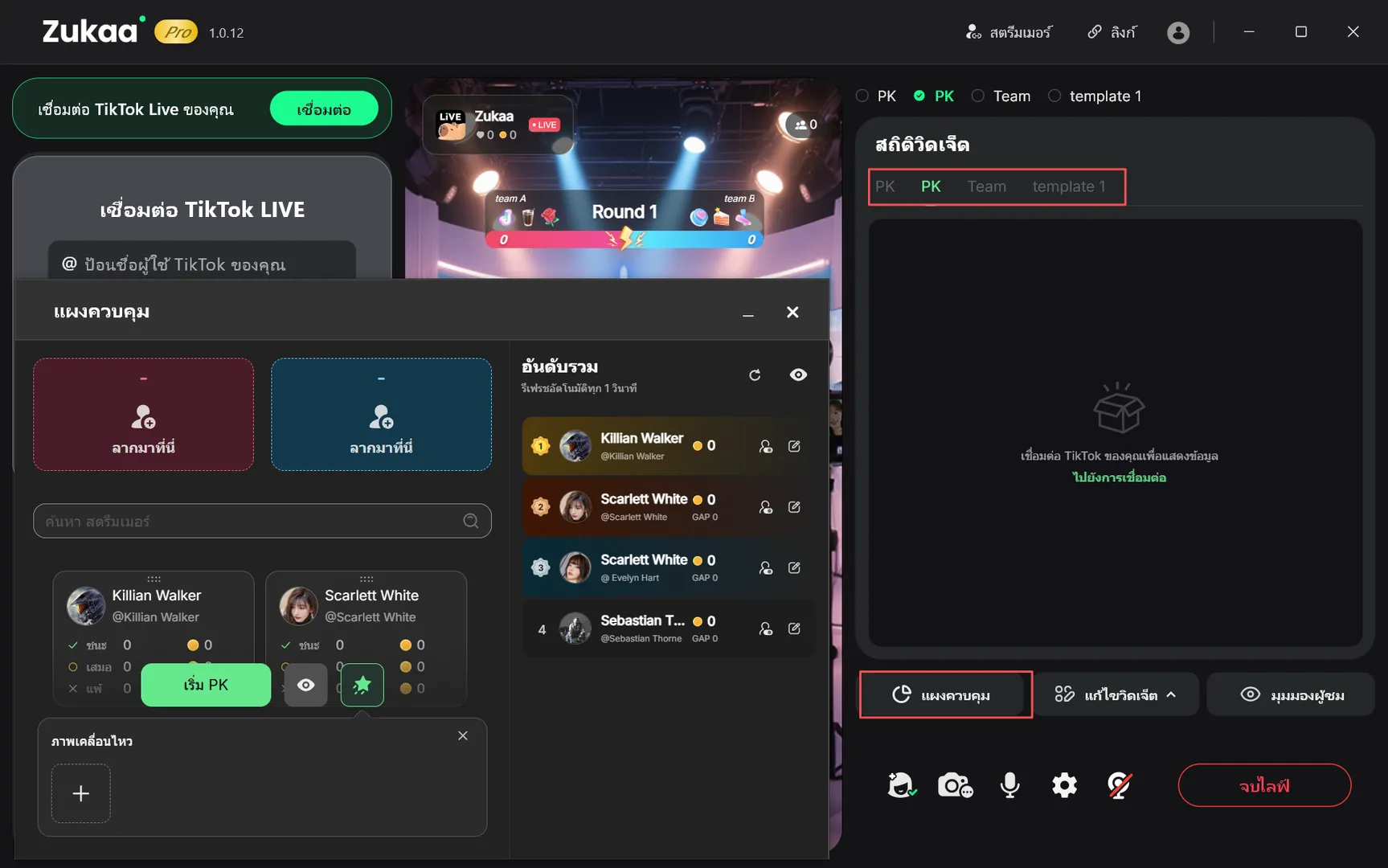1388x868 pixels.
Task: Switch to Team tab in widget stats
Action: click(986, 186)
